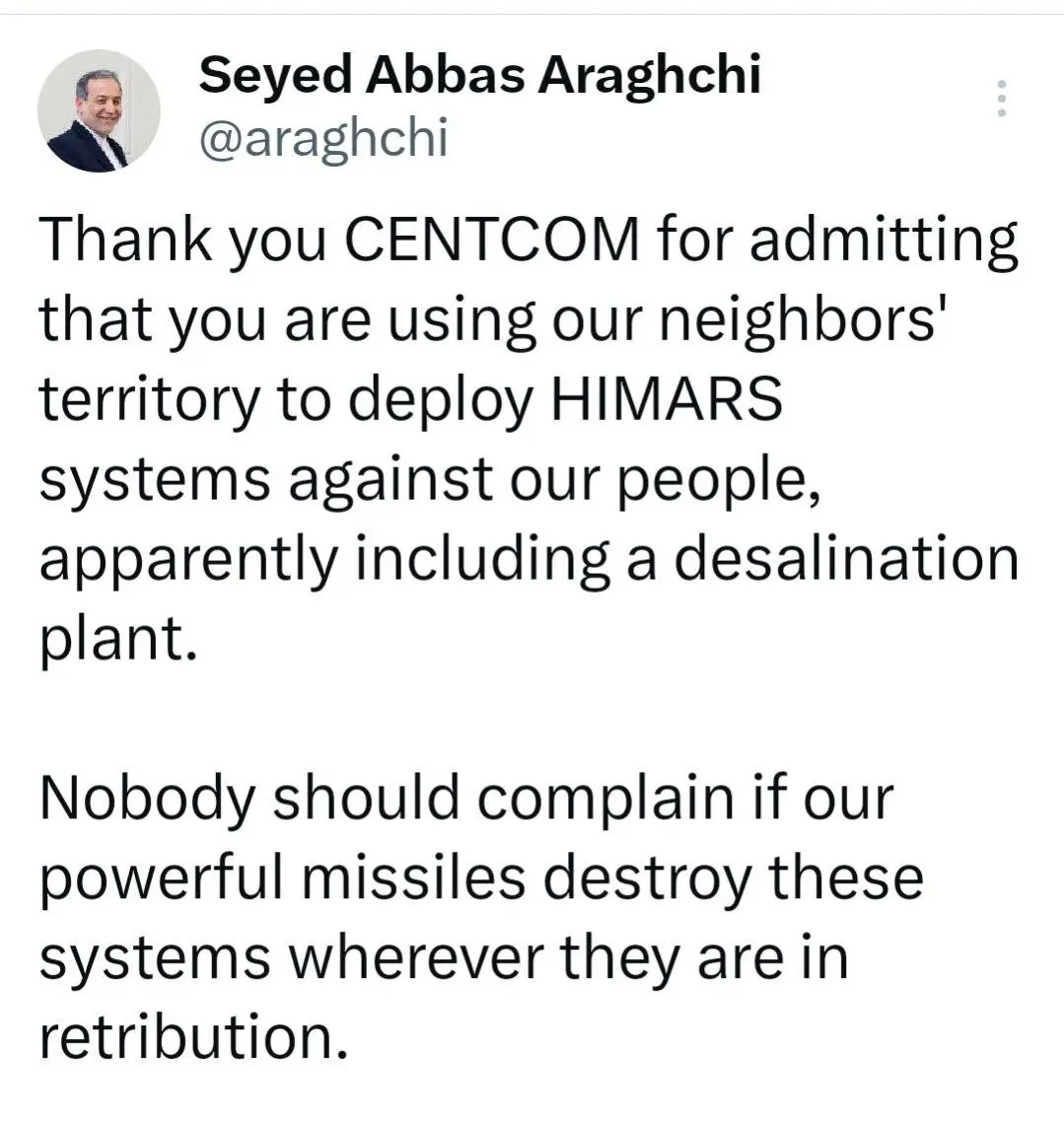Click the @araghchi handle
The width and height of the screenshot is (1064, 1122).
323,139
